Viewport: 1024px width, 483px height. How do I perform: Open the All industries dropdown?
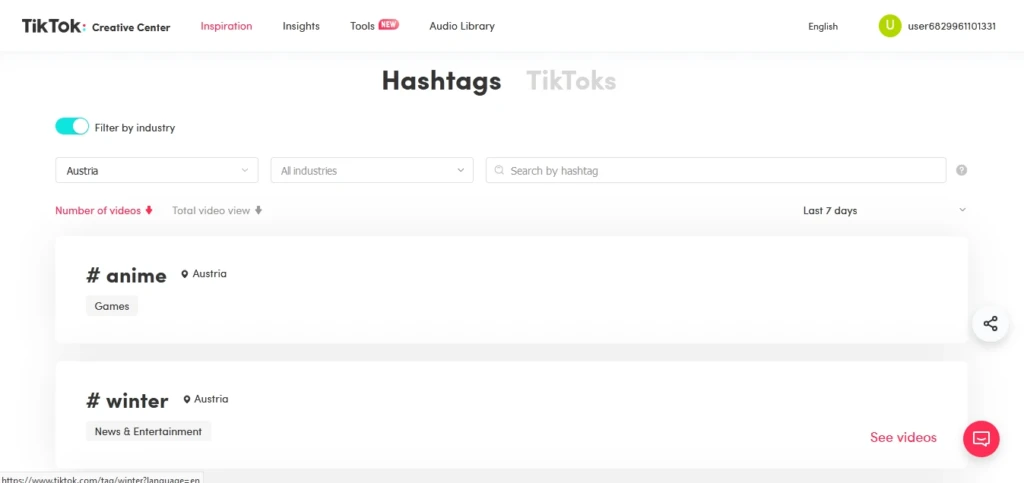point(372,170)
